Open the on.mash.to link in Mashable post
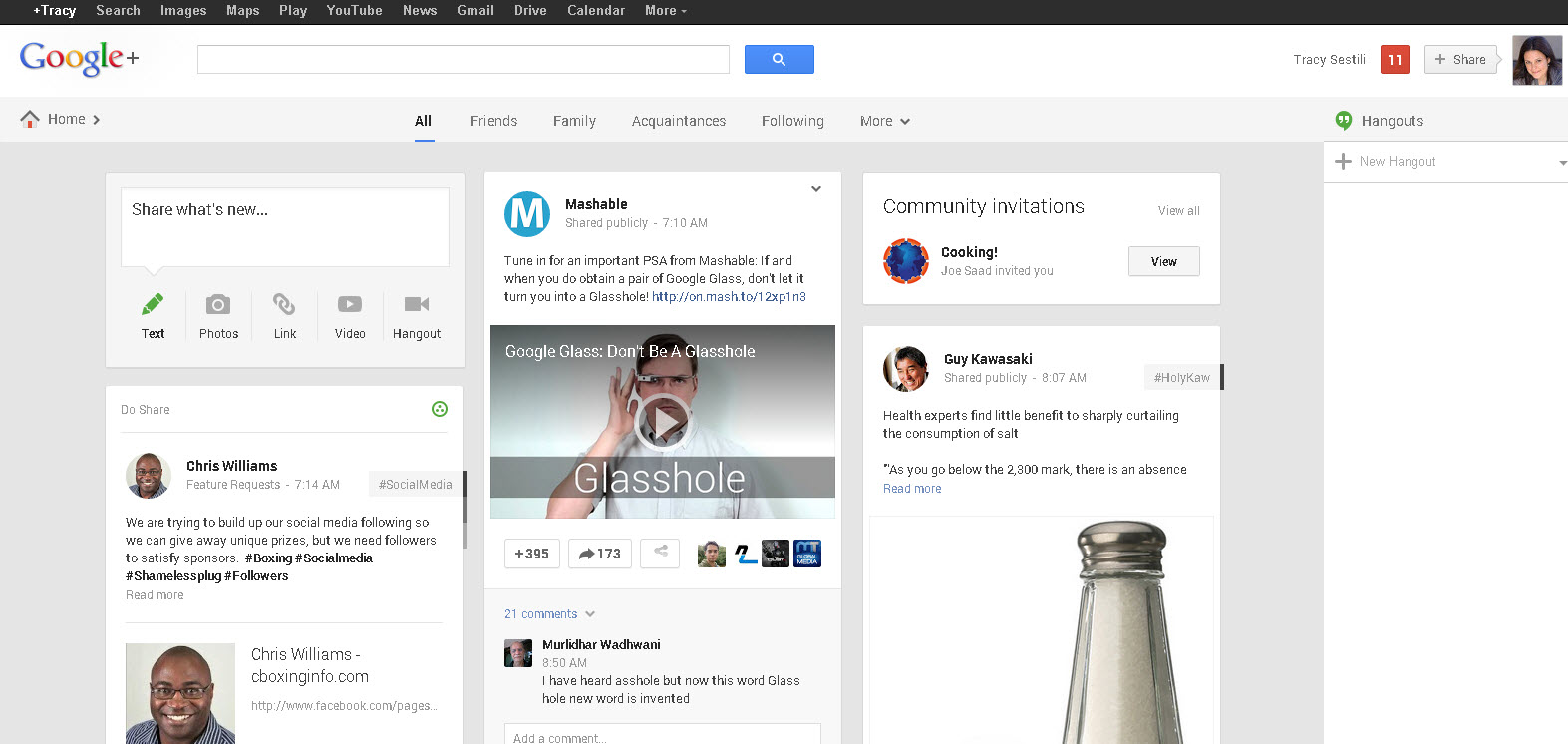Image resolution: width=1568 pixels, height=744 pixels. [x=729, y=297]
